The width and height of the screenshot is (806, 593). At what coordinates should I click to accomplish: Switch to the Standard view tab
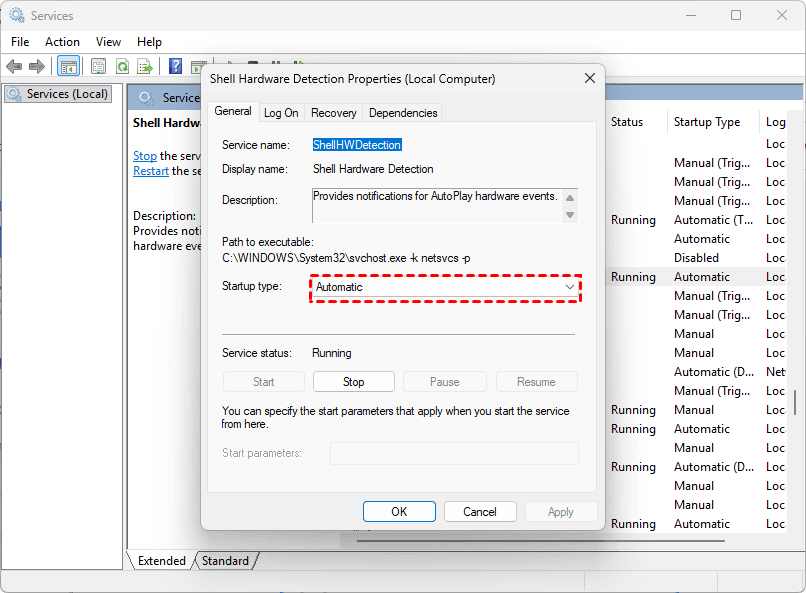coord(225,561)
